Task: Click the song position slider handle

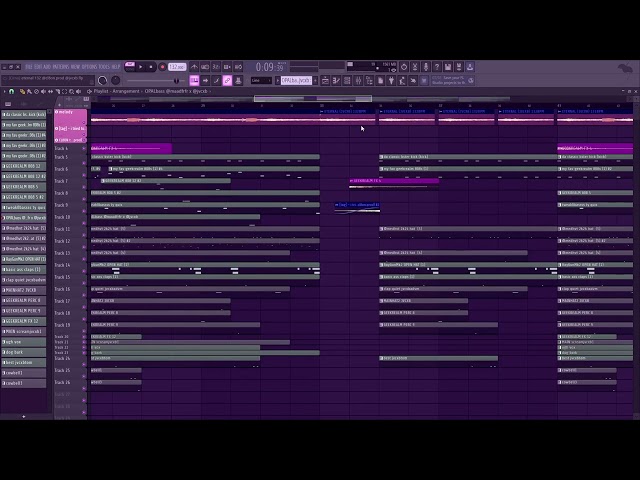Action: 176,80
